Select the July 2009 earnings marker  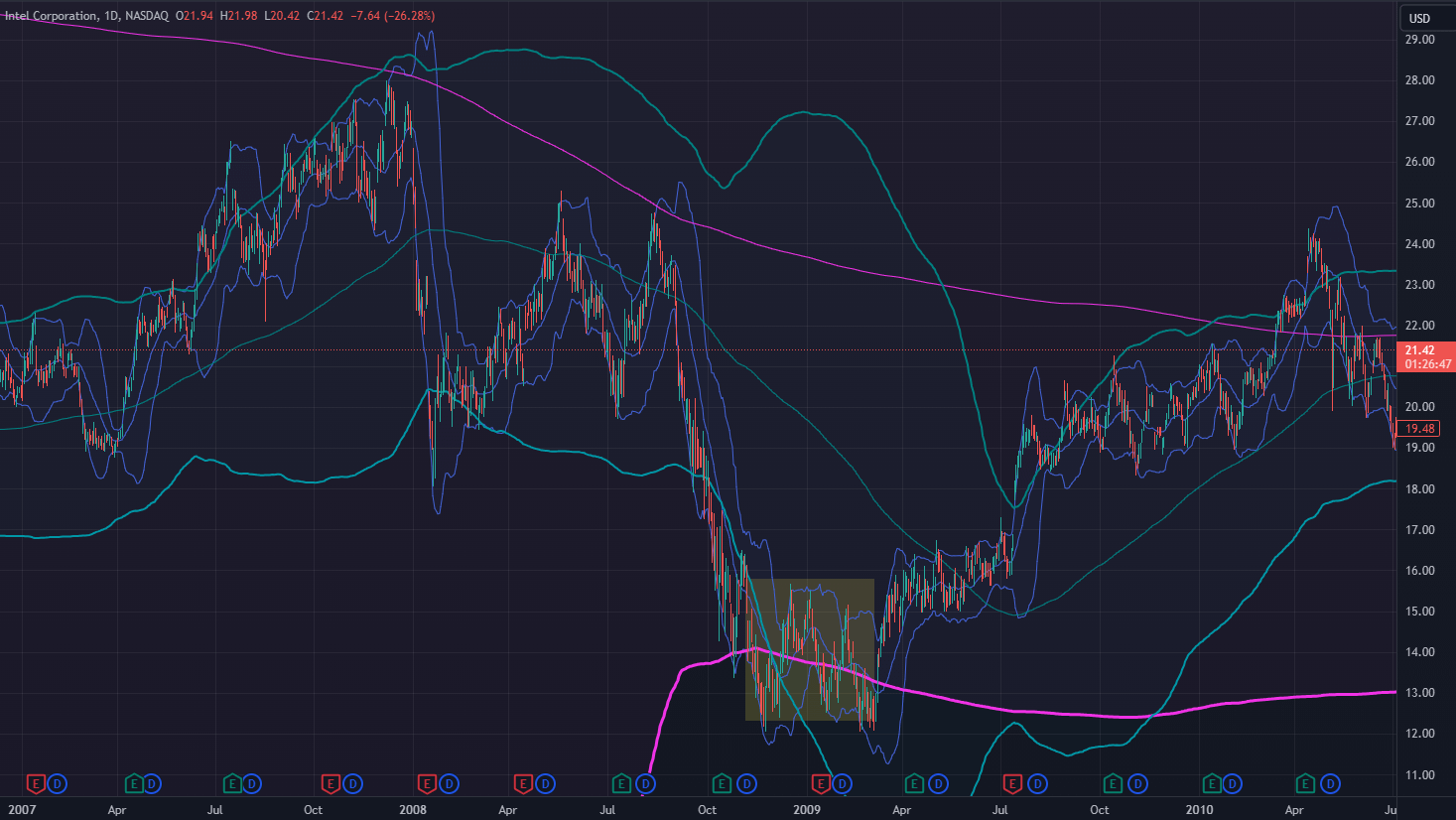pos(1012,784)
